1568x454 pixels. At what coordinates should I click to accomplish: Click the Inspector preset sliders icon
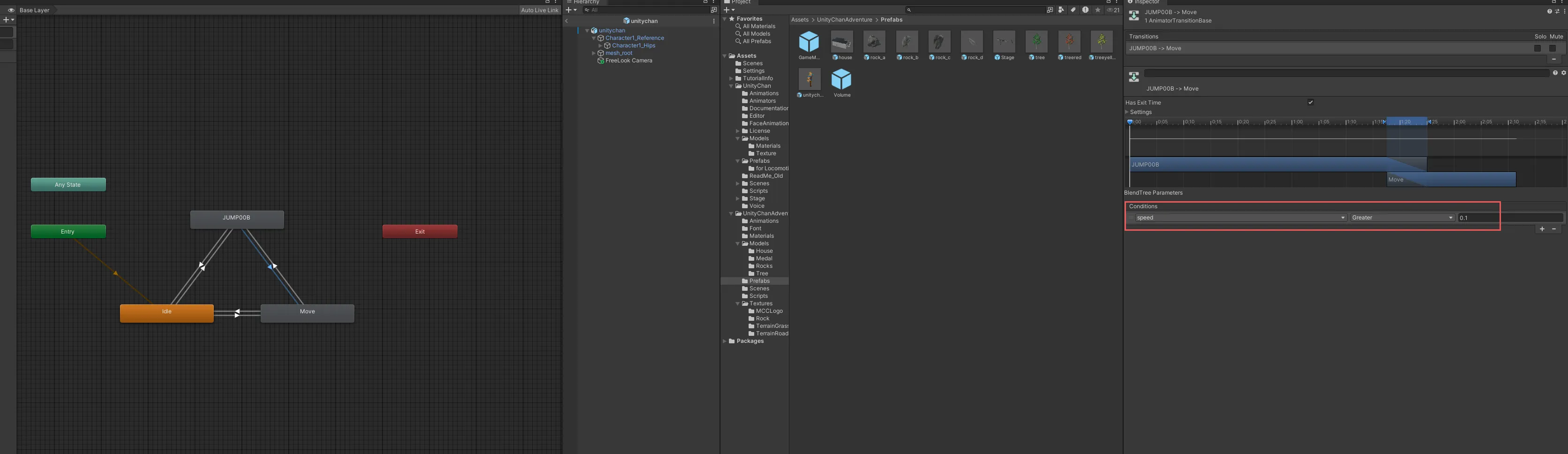(x=1557, y=12)
